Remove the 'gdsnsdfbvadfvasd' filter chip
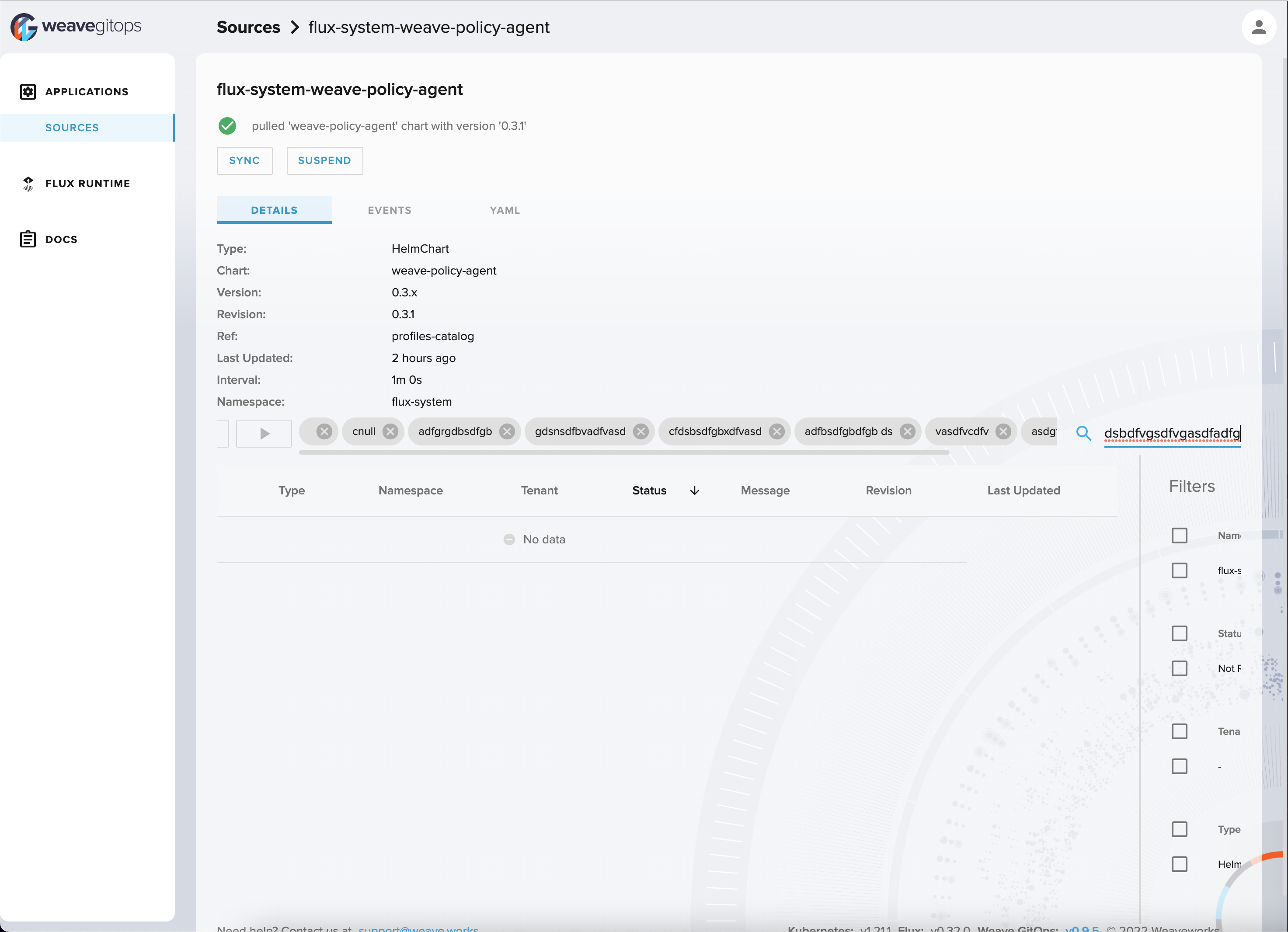Screen dimensions: 1288x932 (x=641, y=431)
